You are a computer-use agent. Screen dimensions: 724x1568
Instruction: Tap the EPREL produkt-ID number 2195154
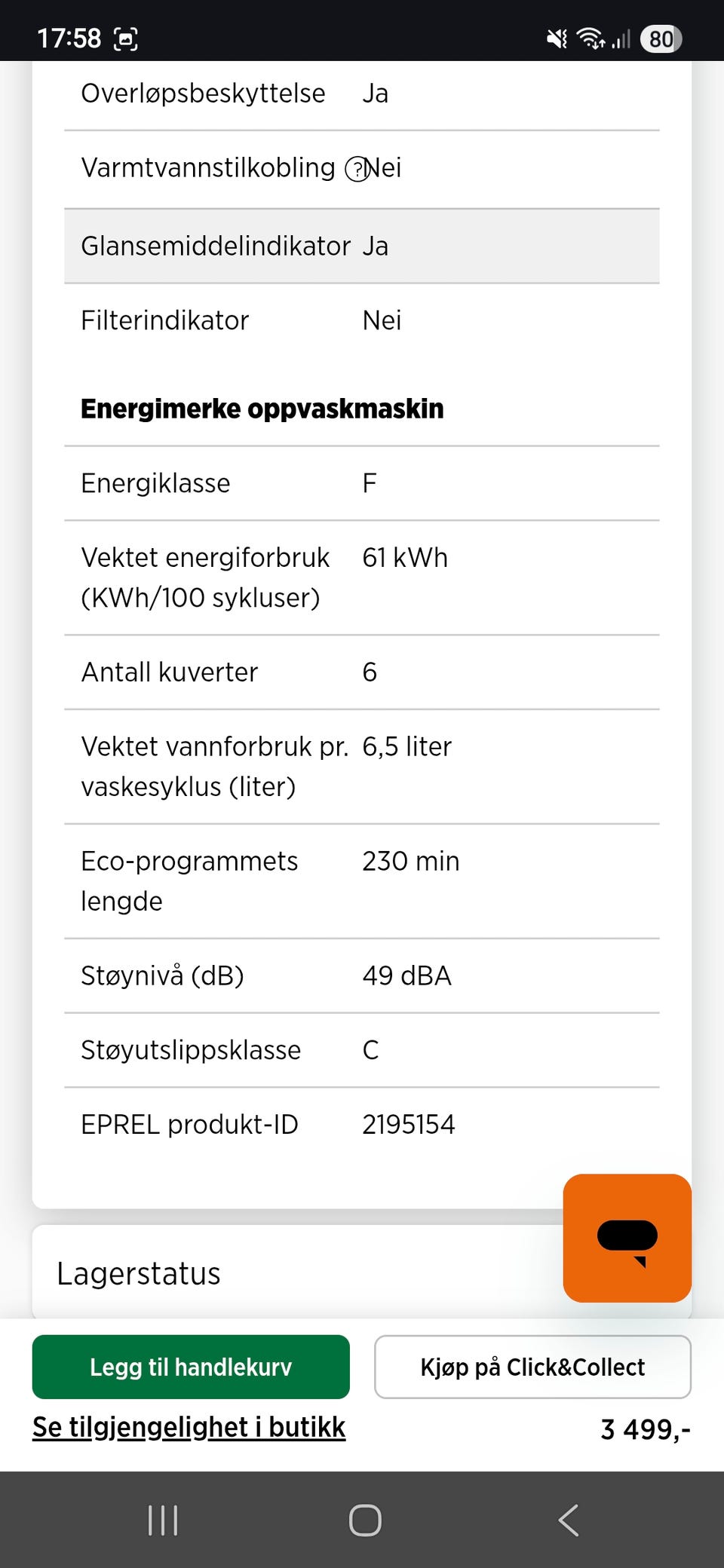(409, 1124)
